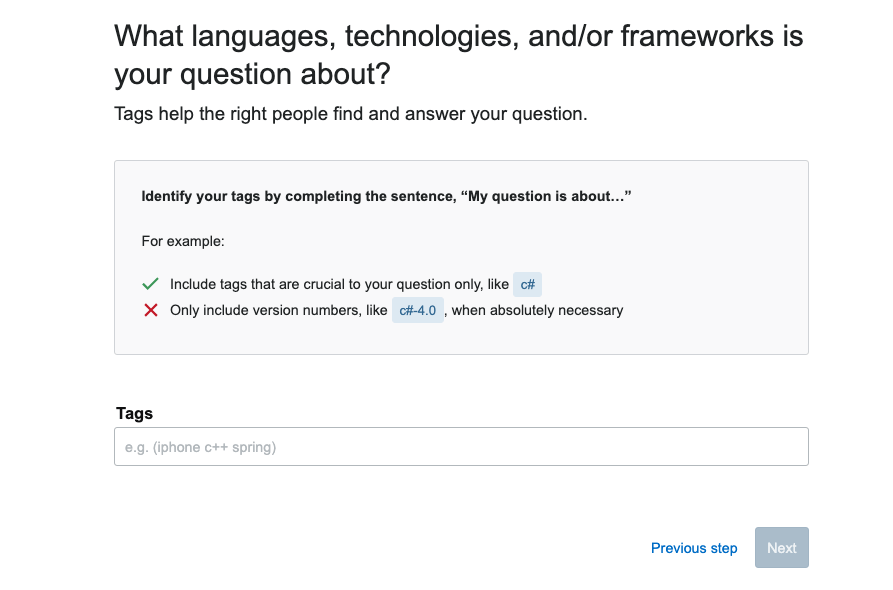Click the 'your question about?' heading line
This screenshot has width=893, height=590.
click(x=252, y=74)
